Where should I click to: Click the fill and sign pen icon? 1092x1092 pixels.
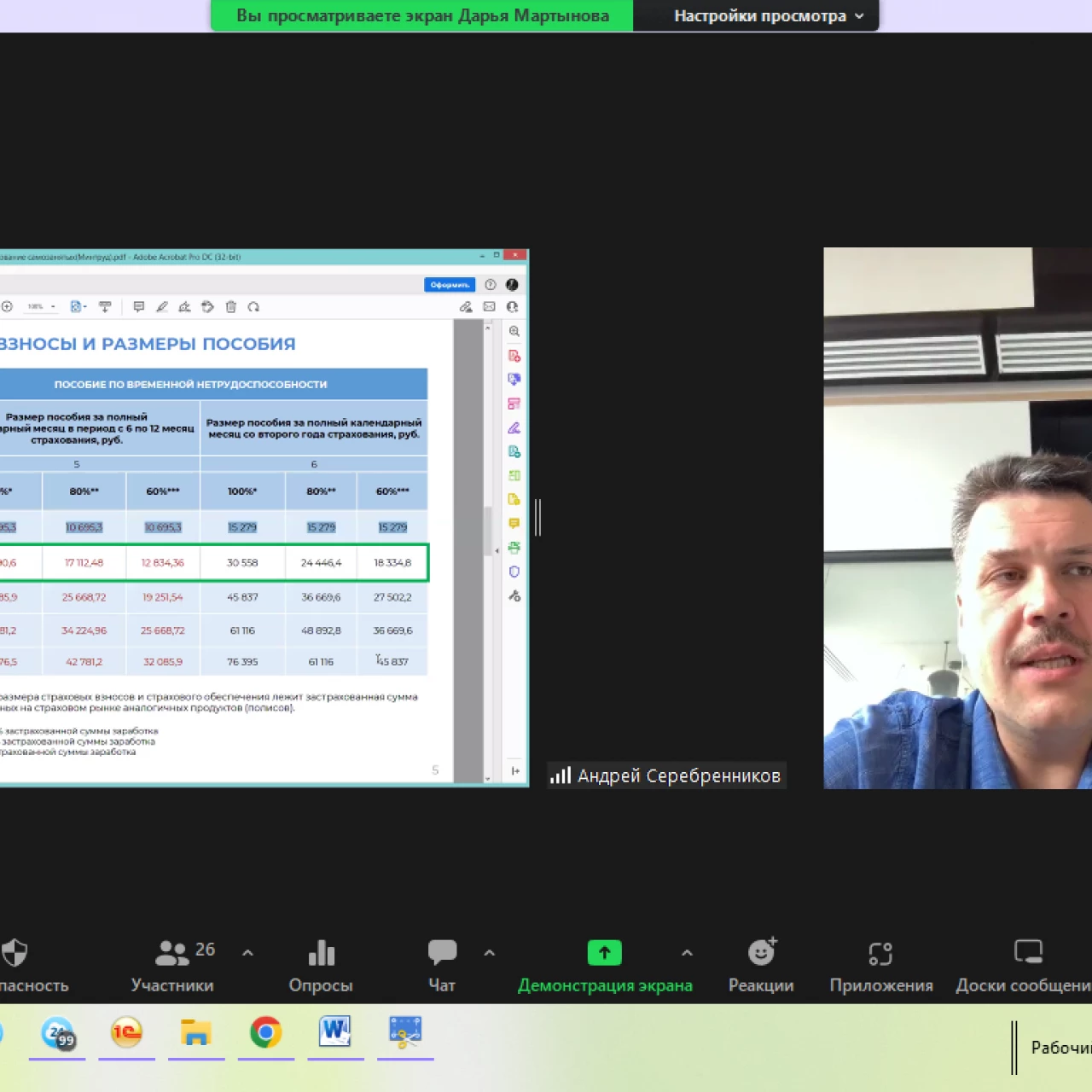point(466,306)
